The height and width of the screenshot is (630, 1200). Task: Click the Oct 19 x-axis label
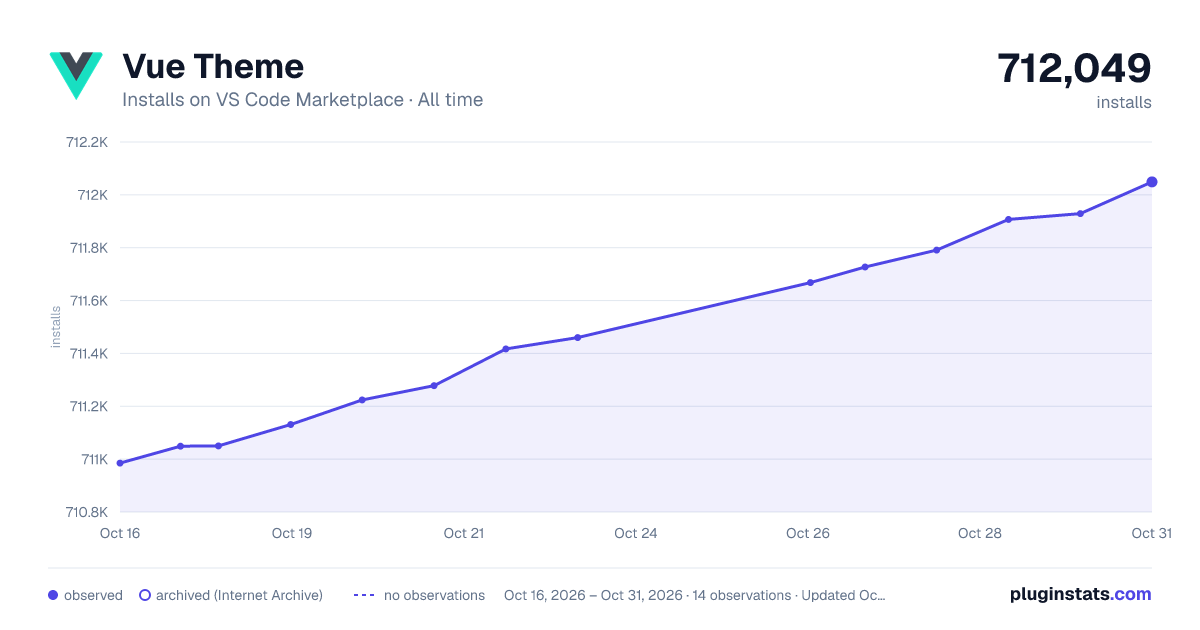pos(292,533)
